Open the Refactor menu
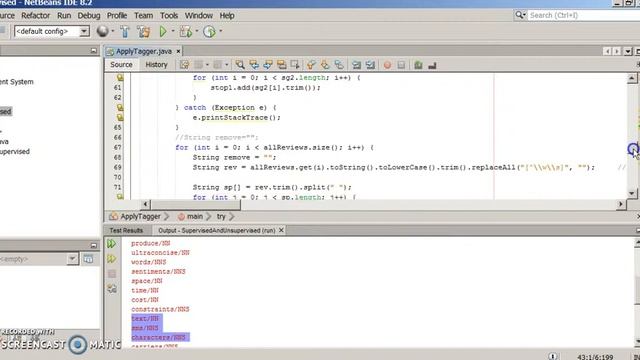The width and height of the screenshot is (640, 360). tap(36, 16)
